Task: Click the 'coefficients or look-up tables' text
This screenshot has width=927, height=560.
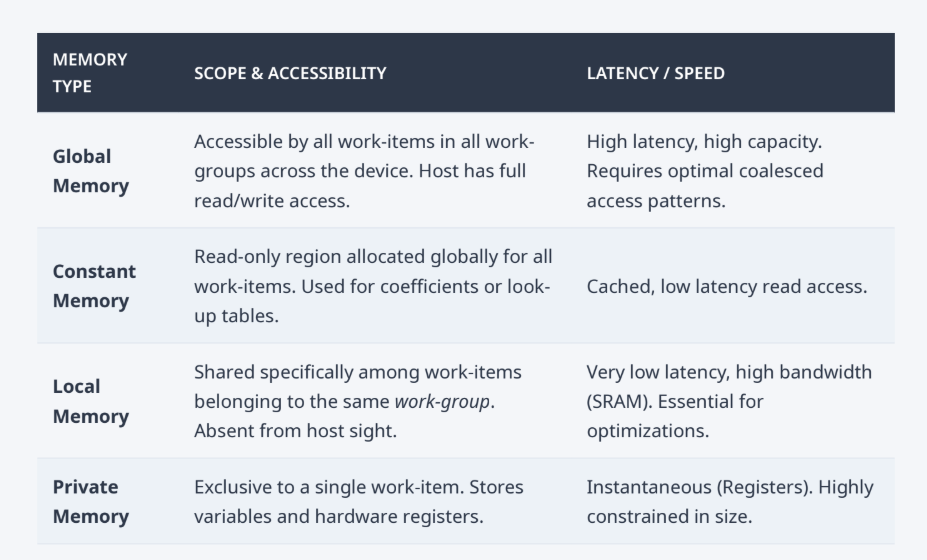Action: 372,301
